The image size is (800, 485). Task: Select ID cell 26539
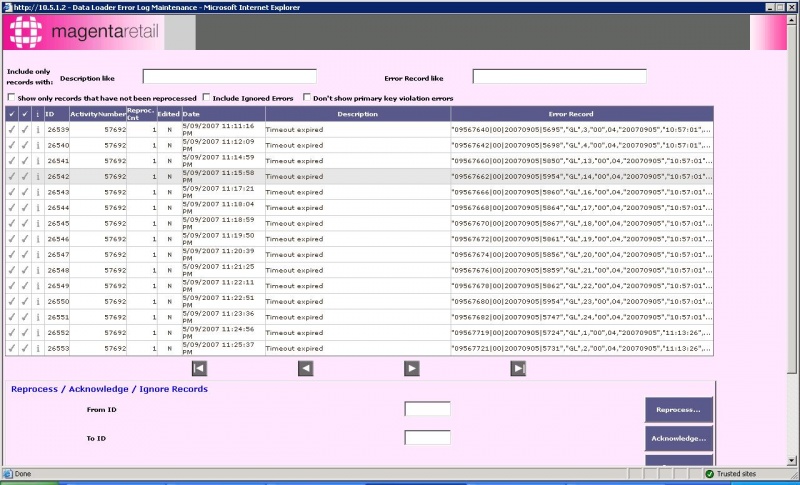coord(55,130)
